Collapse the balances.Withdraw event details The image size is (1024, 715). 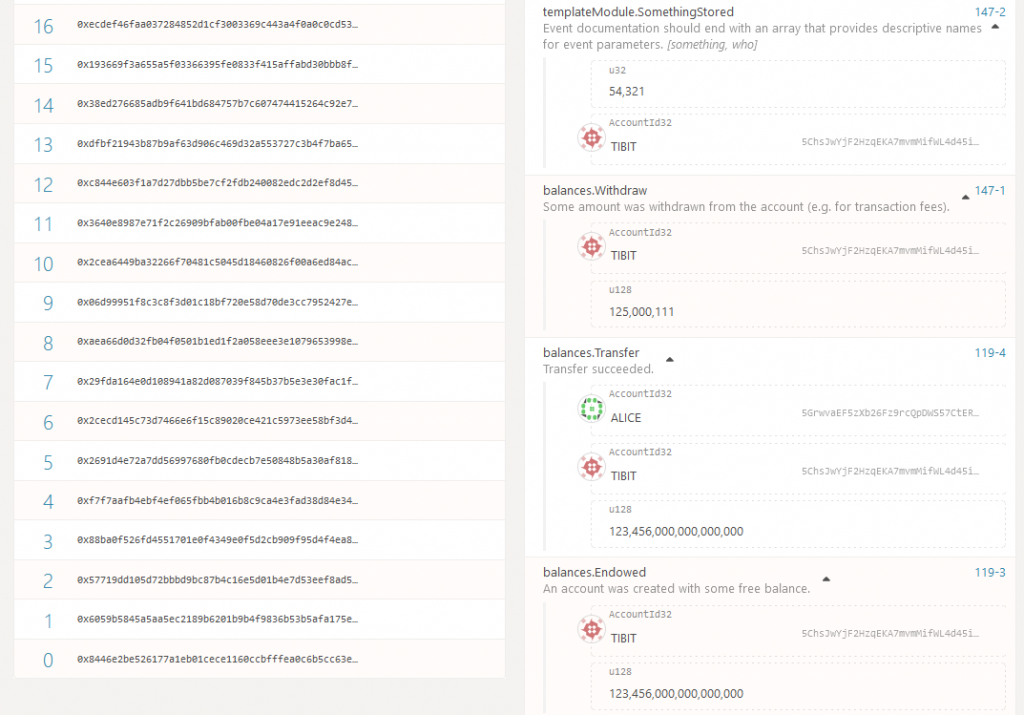click(965, 198)
